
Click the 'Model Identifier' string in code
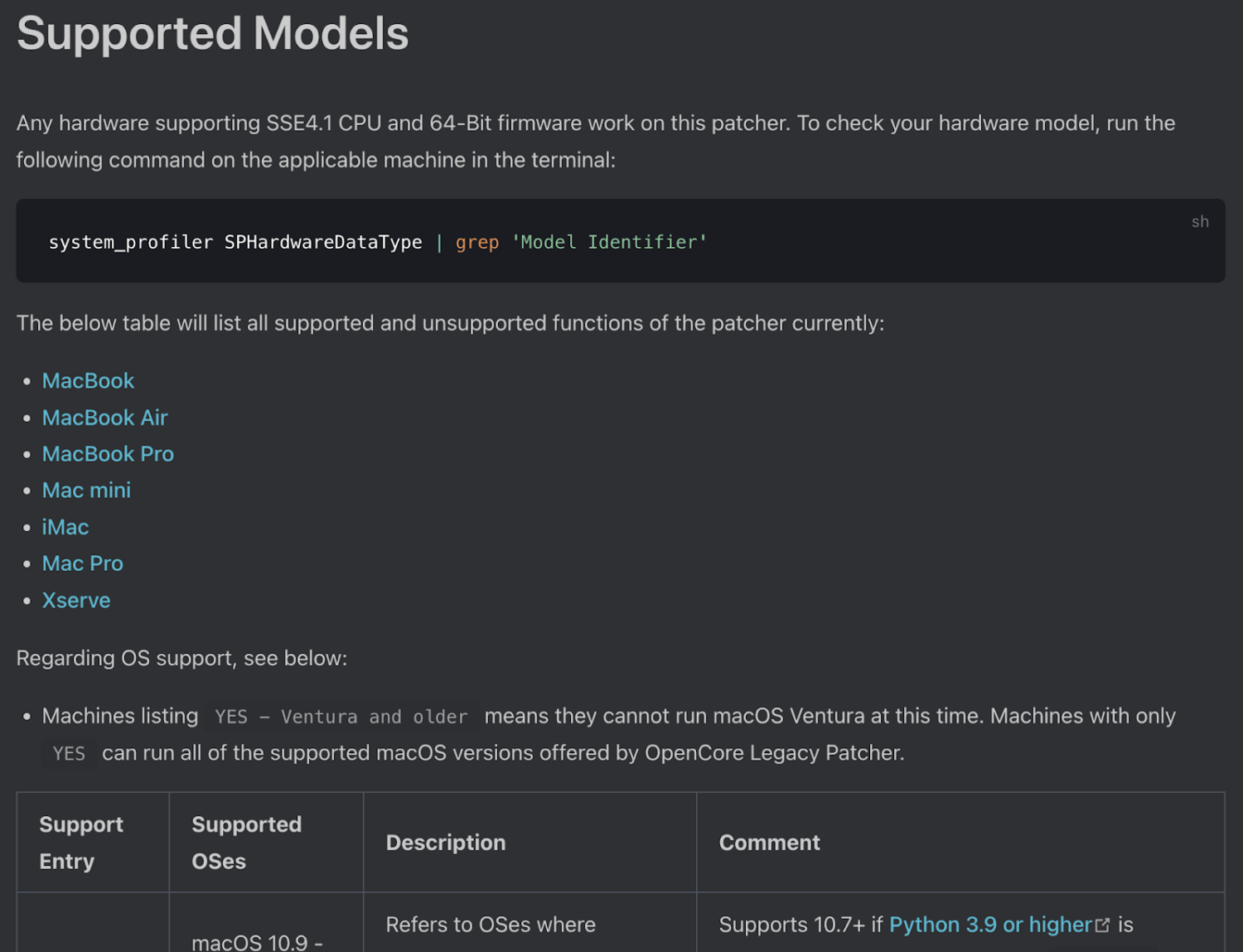609,242
